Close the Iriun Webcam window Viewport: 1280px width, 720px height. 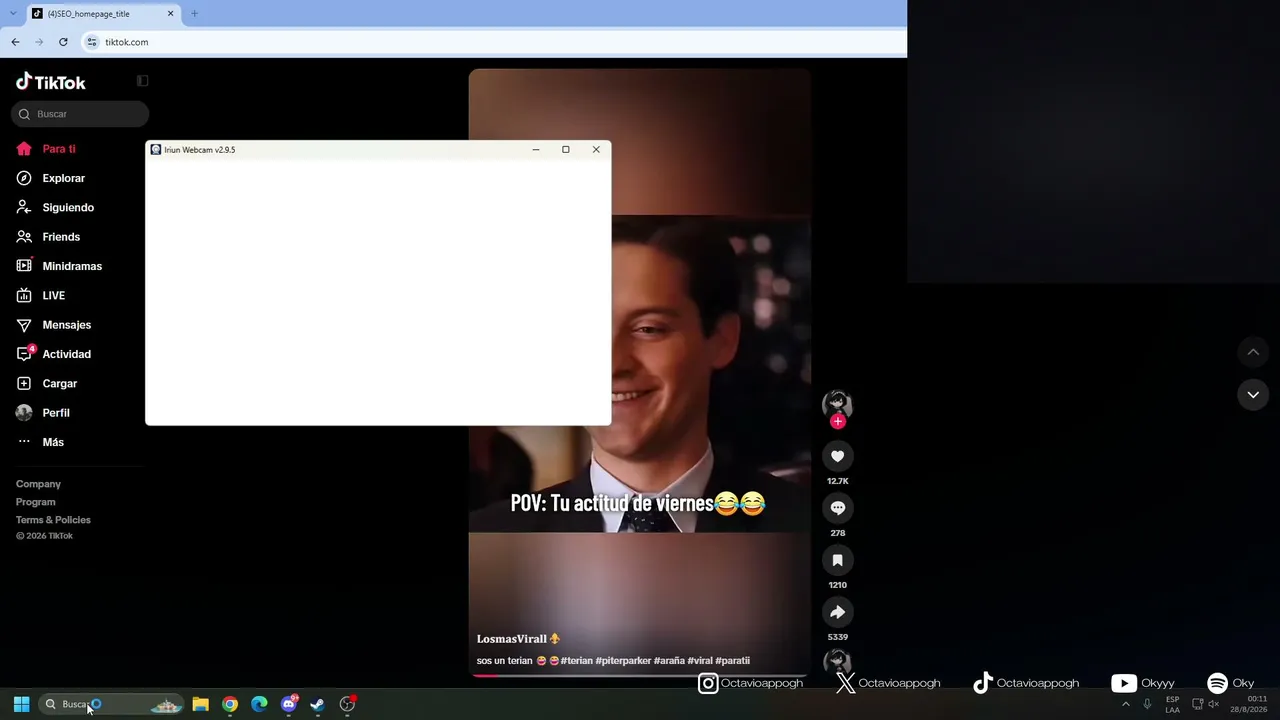596,150
